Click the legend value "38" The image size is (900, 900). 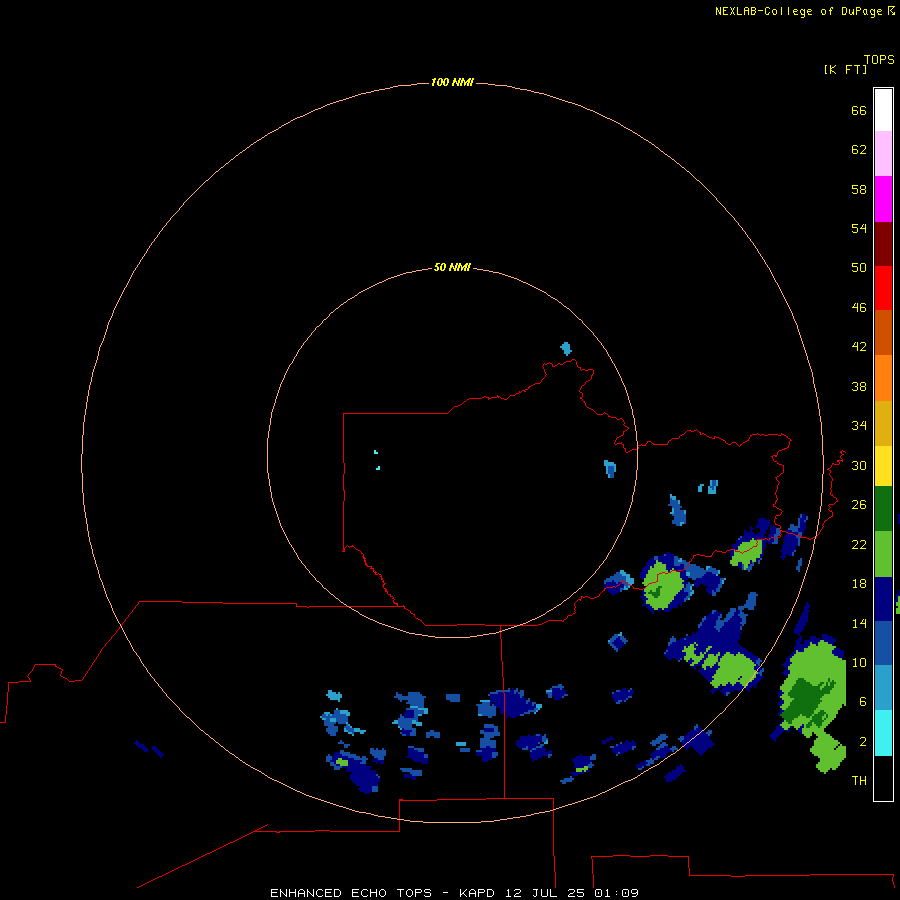click(859, 387)
